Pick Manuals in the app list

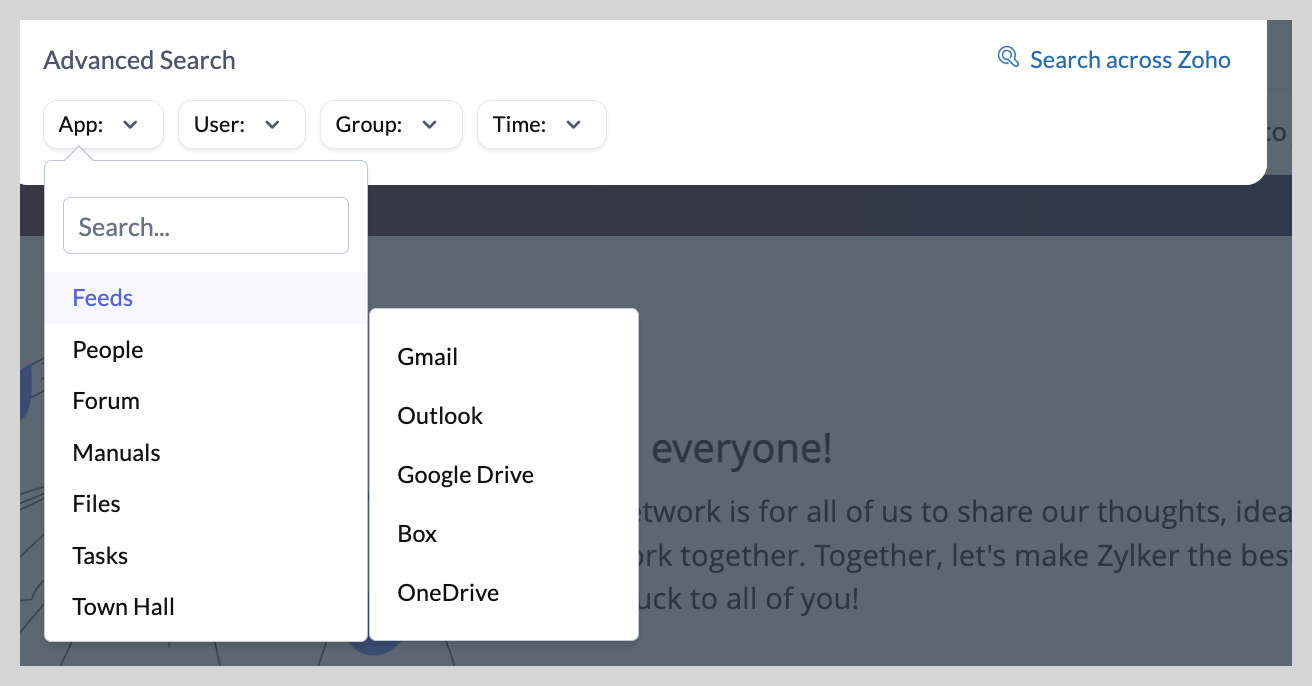[x=116, y=453]
